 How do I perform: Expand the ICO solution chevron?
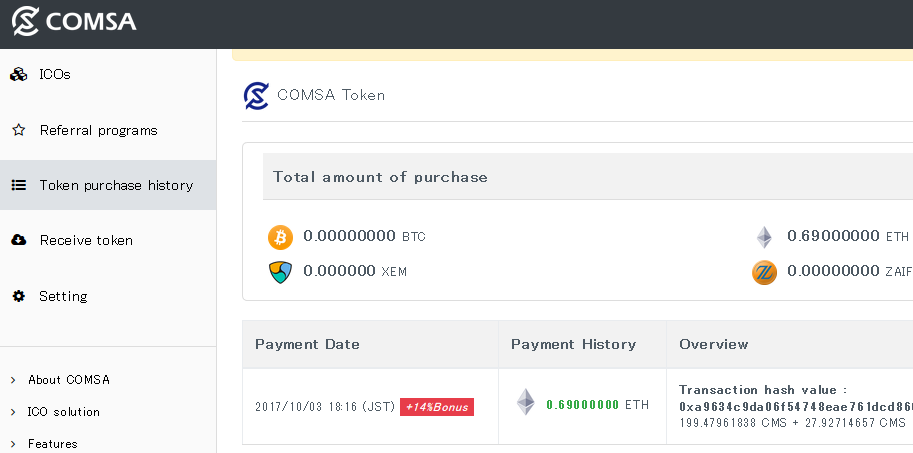coord(13,412)
